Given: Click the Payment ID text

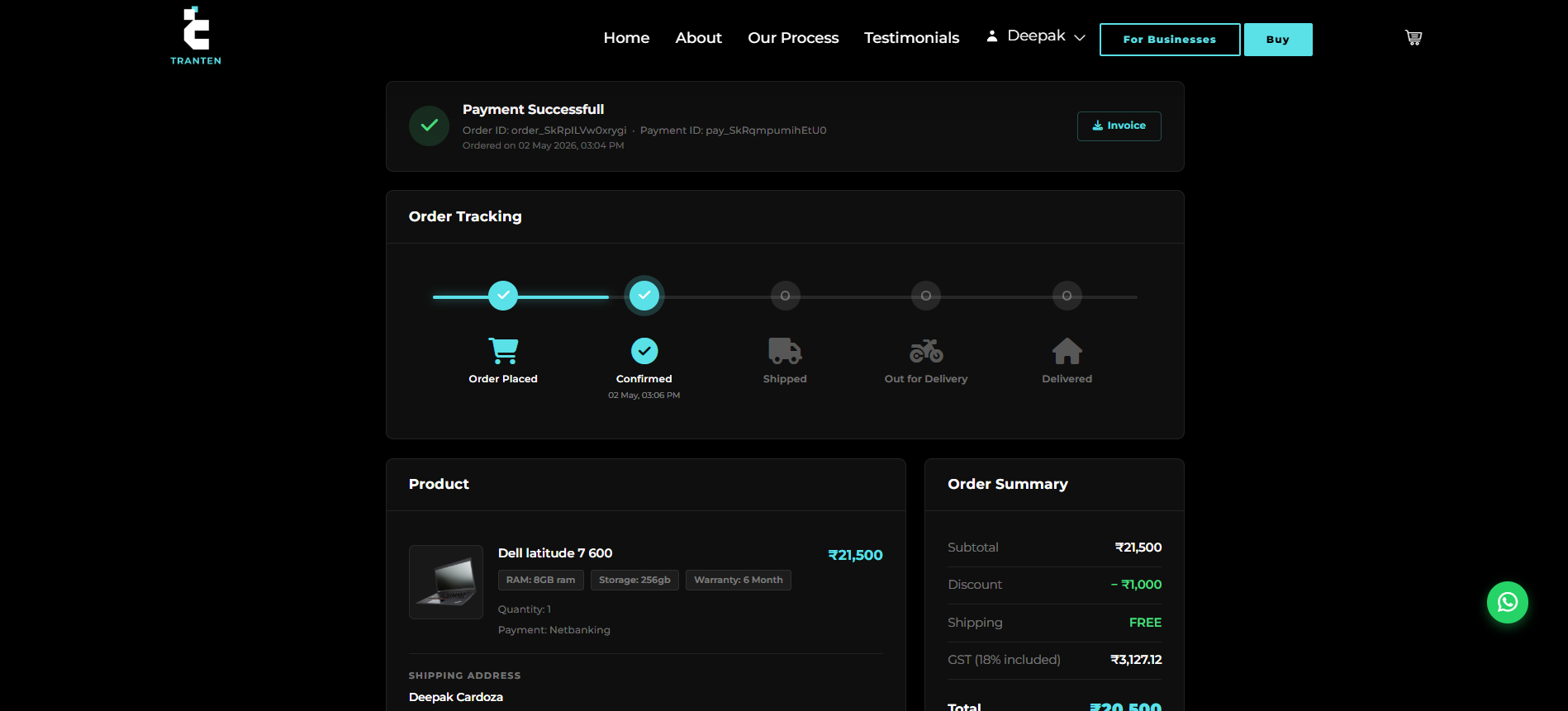Looking at the screenshot, I should click(x=733, y=130).
